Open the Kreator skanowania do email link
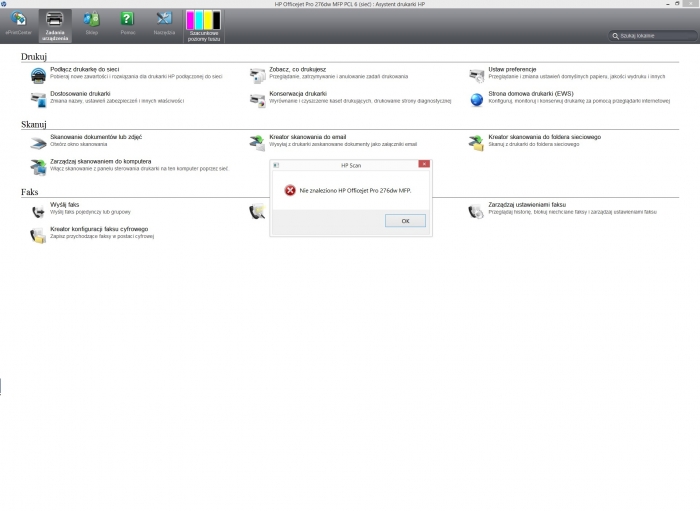 pyautogui.click(x=308, y=137)
